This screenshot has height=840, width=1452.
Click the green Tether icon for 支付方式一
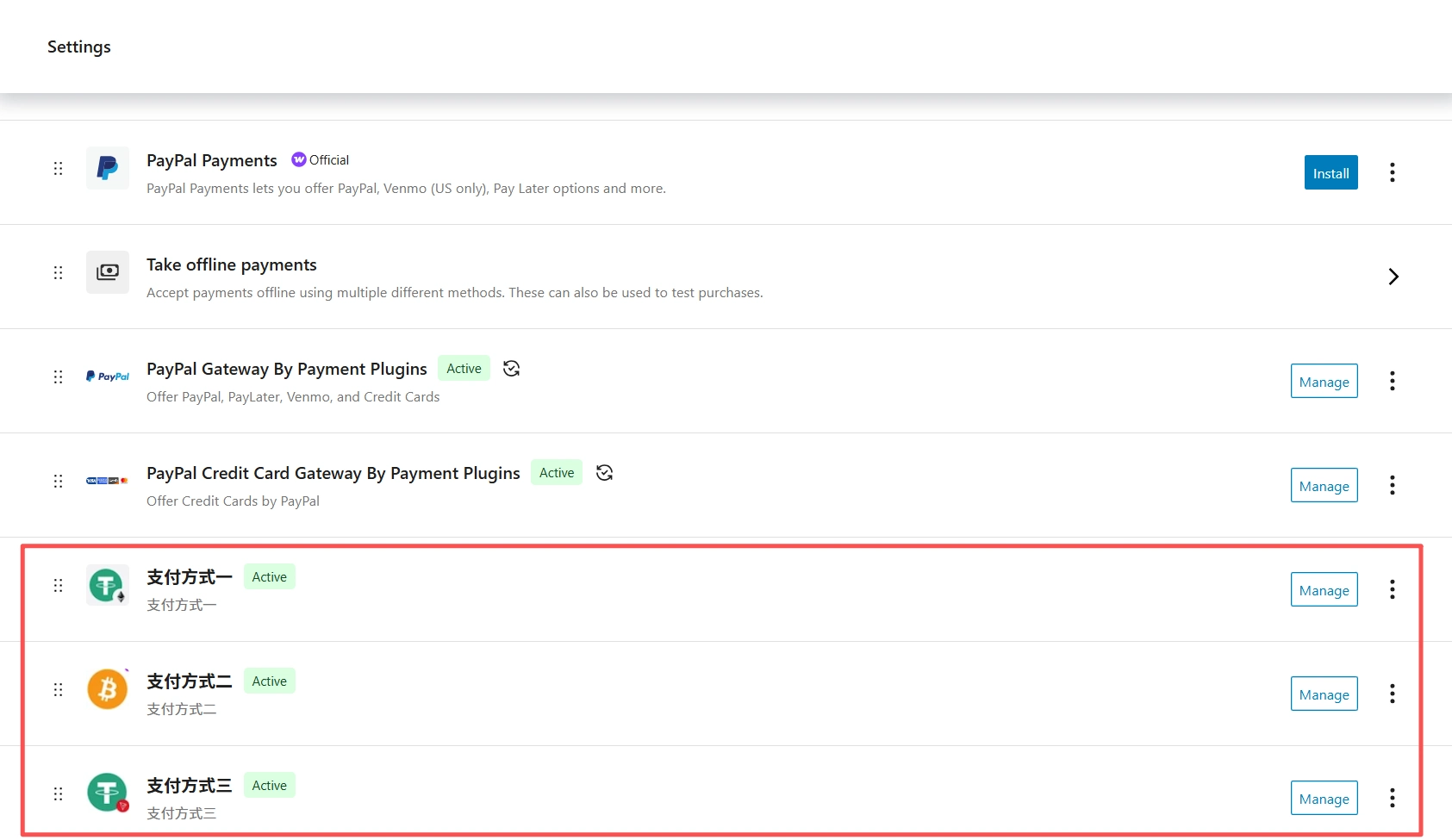pyautogui.click(x=108, y=586)
